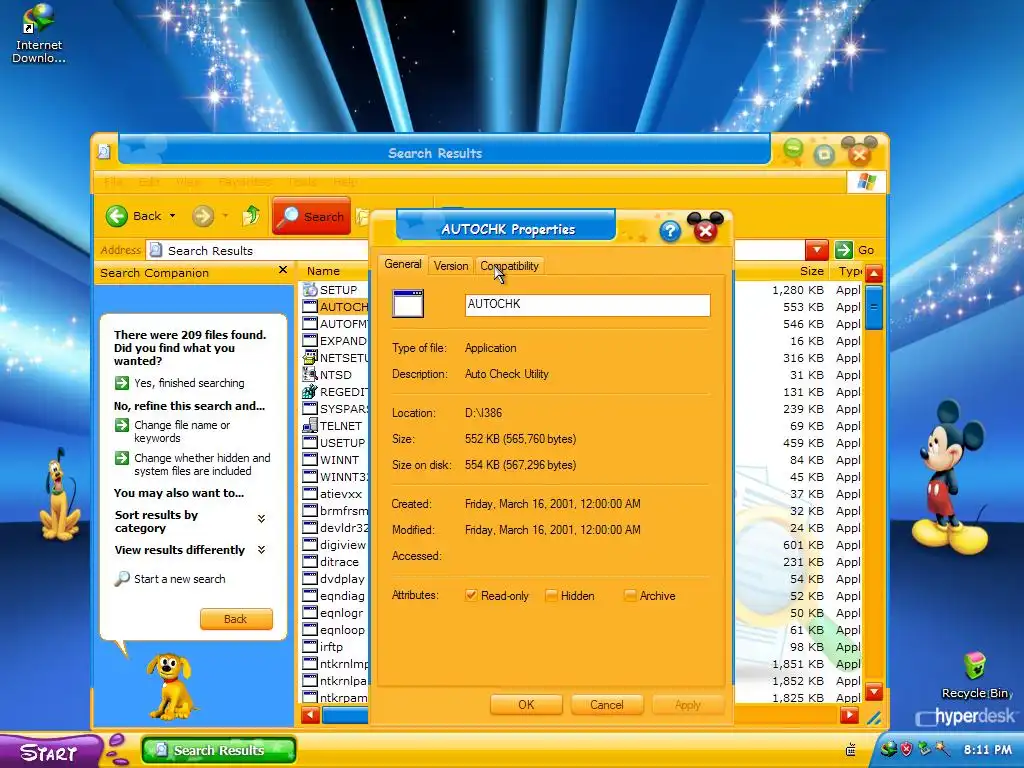The width and height of the screenshot is (1024, 768).
Task: Click the green arrow next to Yes, finished searching
Action: point(121,383)
